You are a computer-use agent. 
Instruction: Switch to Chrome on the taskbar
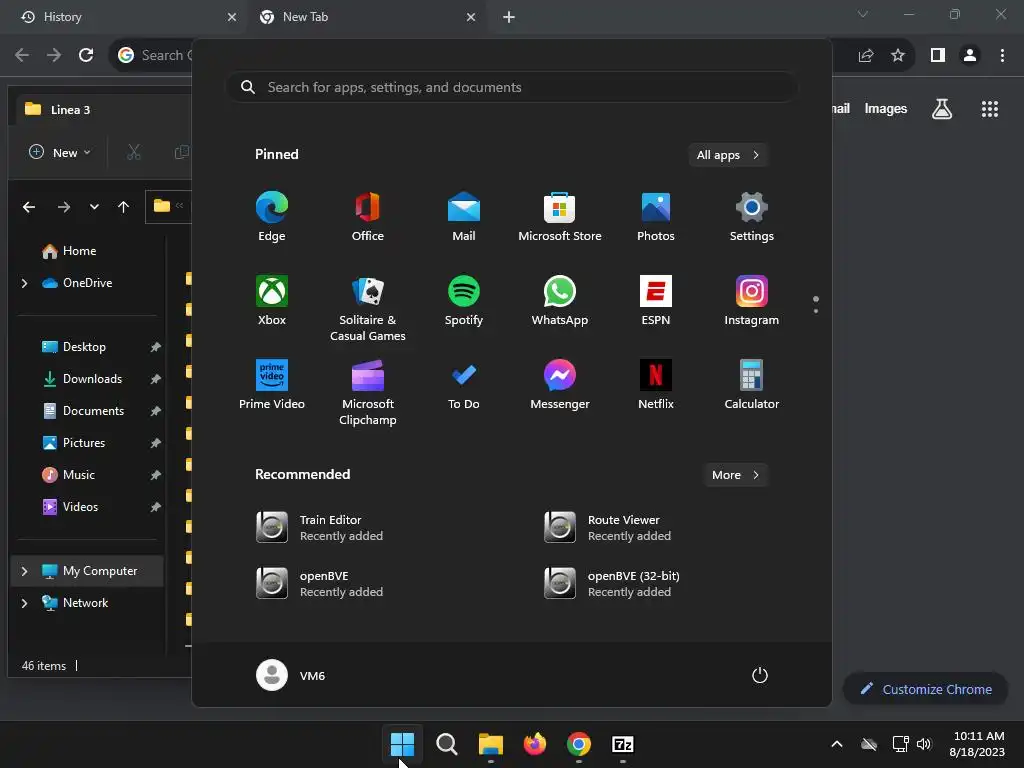coord(579,744)
